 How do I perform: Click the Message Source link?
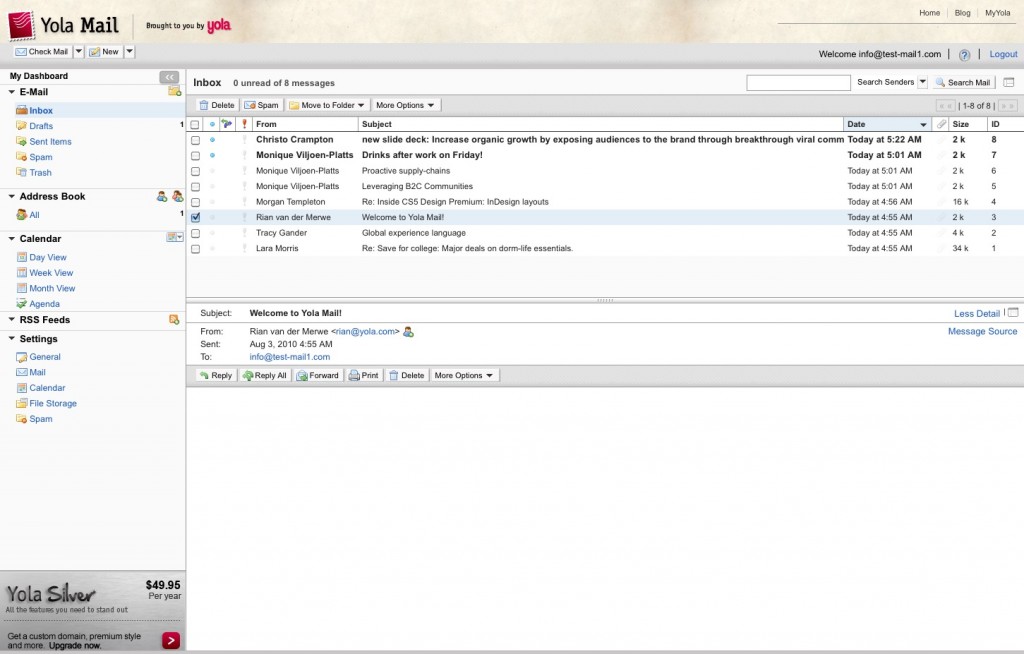(982, 331)
